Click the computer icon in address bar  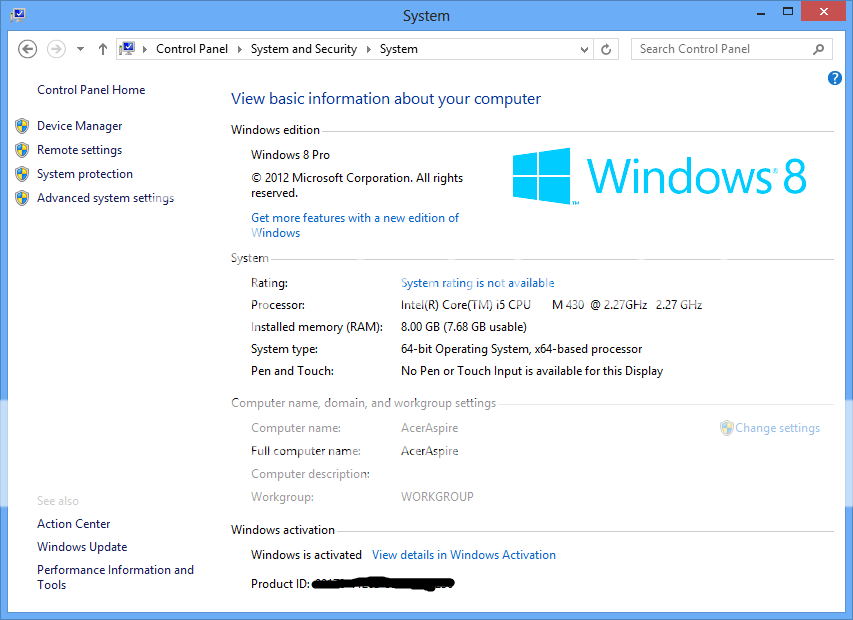[x=127, y=49]
